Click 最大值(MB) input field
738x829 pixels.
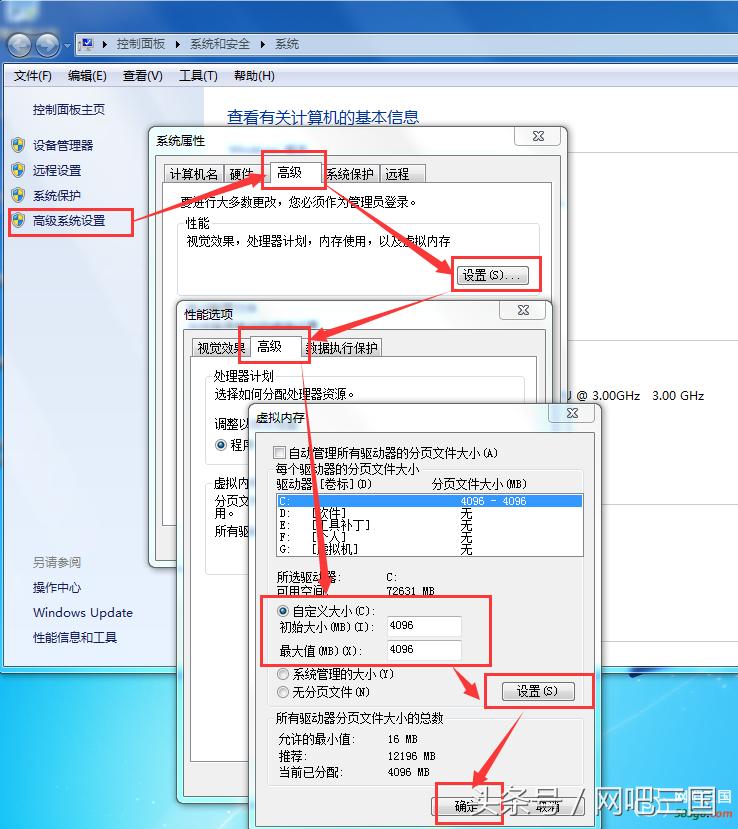(x=424, y=650)
